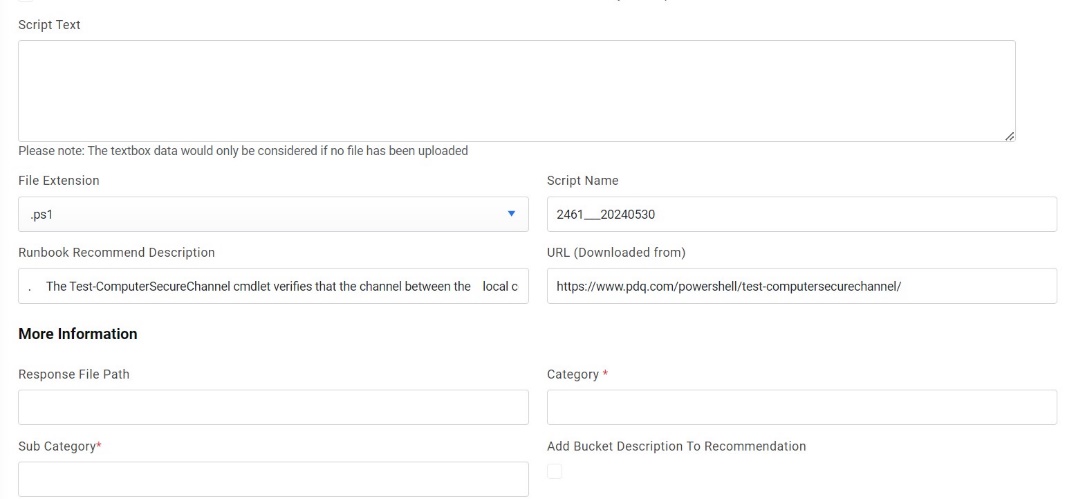Click the URL (Downloaded from) label
Viewport: 1085px width, 499px height.
pos(616,253)
